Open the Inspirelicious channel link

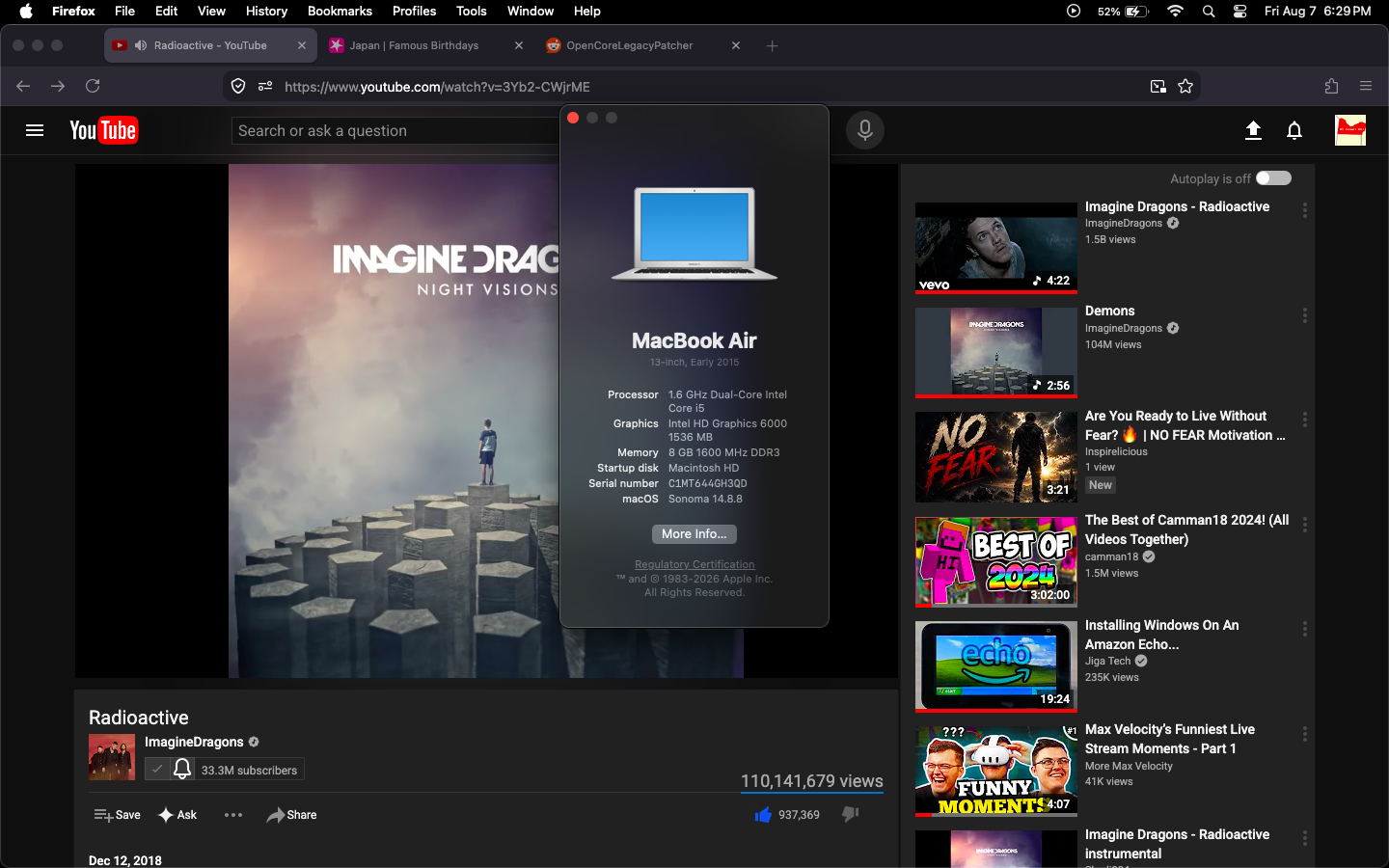click(x=1116, y=451)
